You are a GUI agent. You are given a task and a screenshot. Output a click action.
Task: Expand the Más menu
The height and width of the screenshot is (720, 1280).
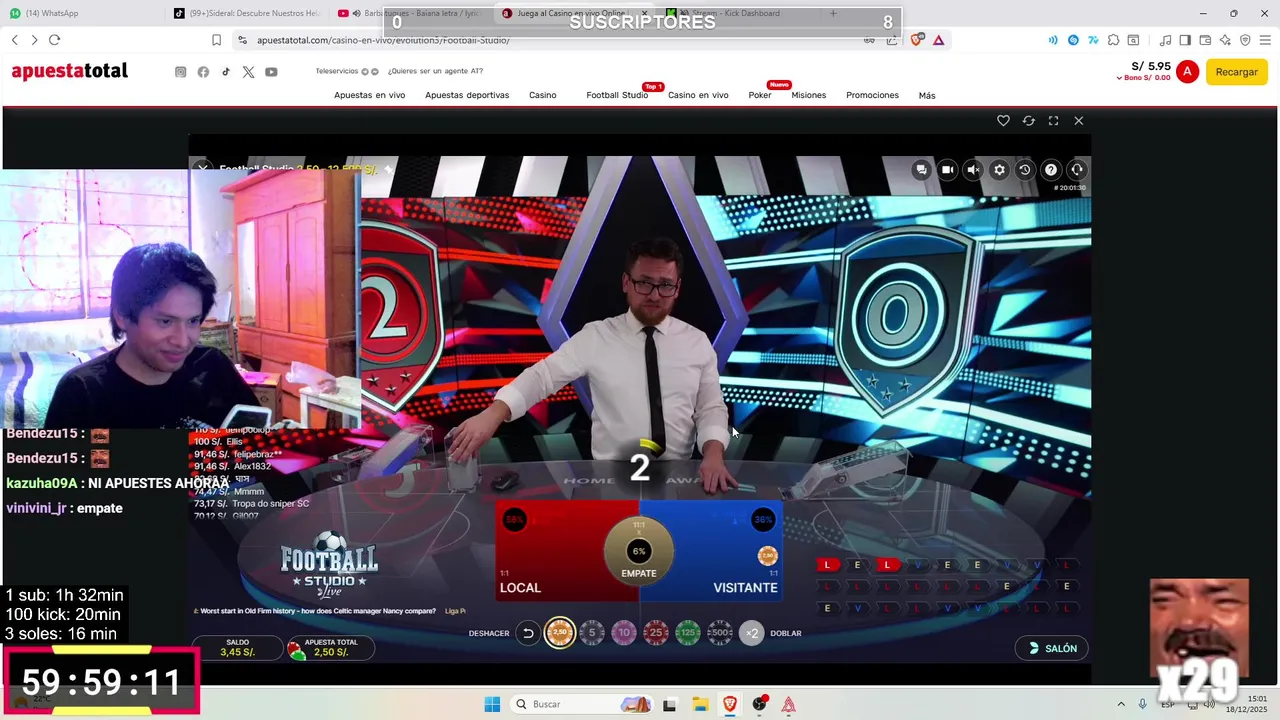click(x=927, y=95)
